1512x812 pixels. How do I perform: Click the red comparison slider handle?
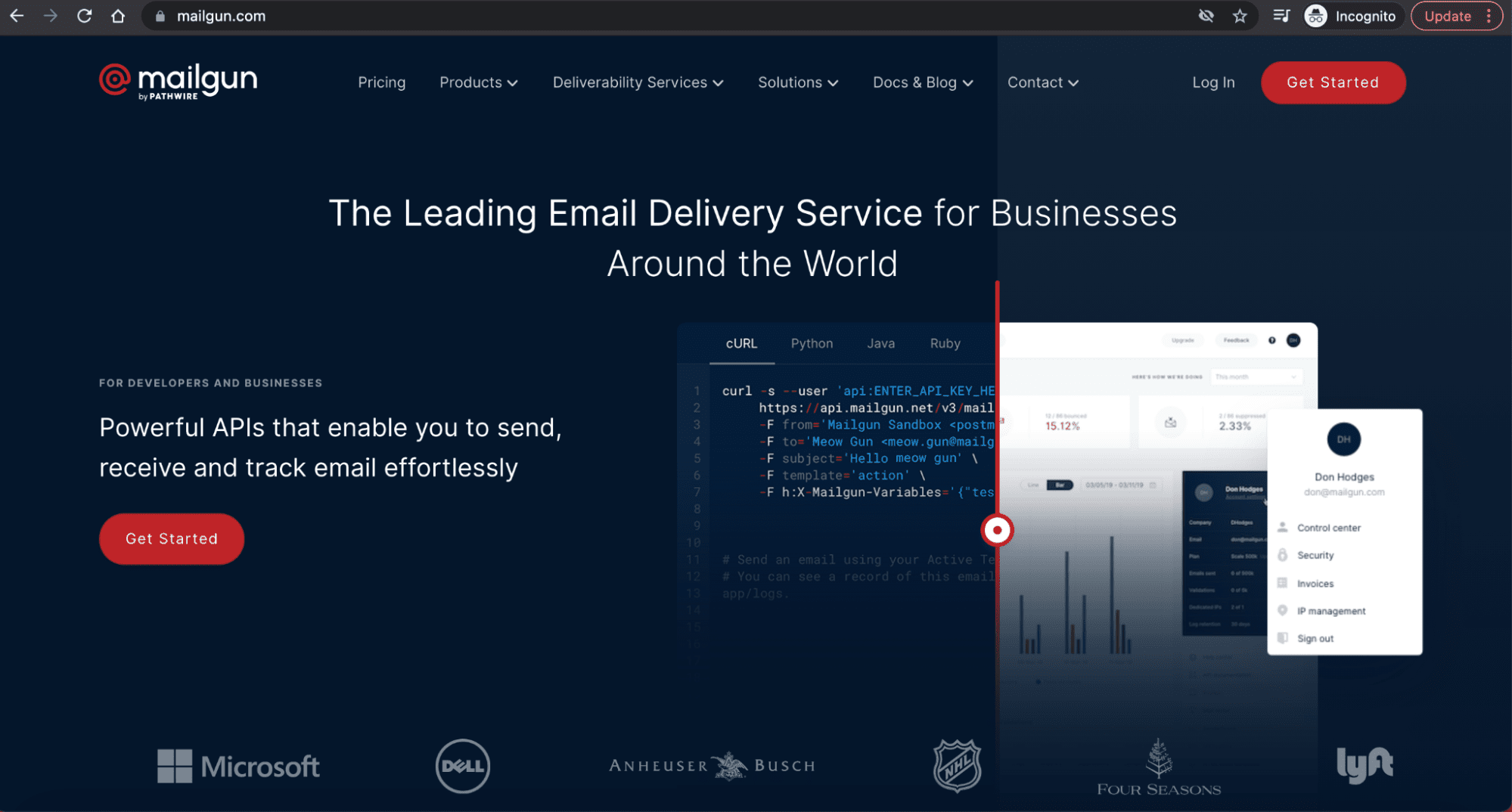[998, 531]
